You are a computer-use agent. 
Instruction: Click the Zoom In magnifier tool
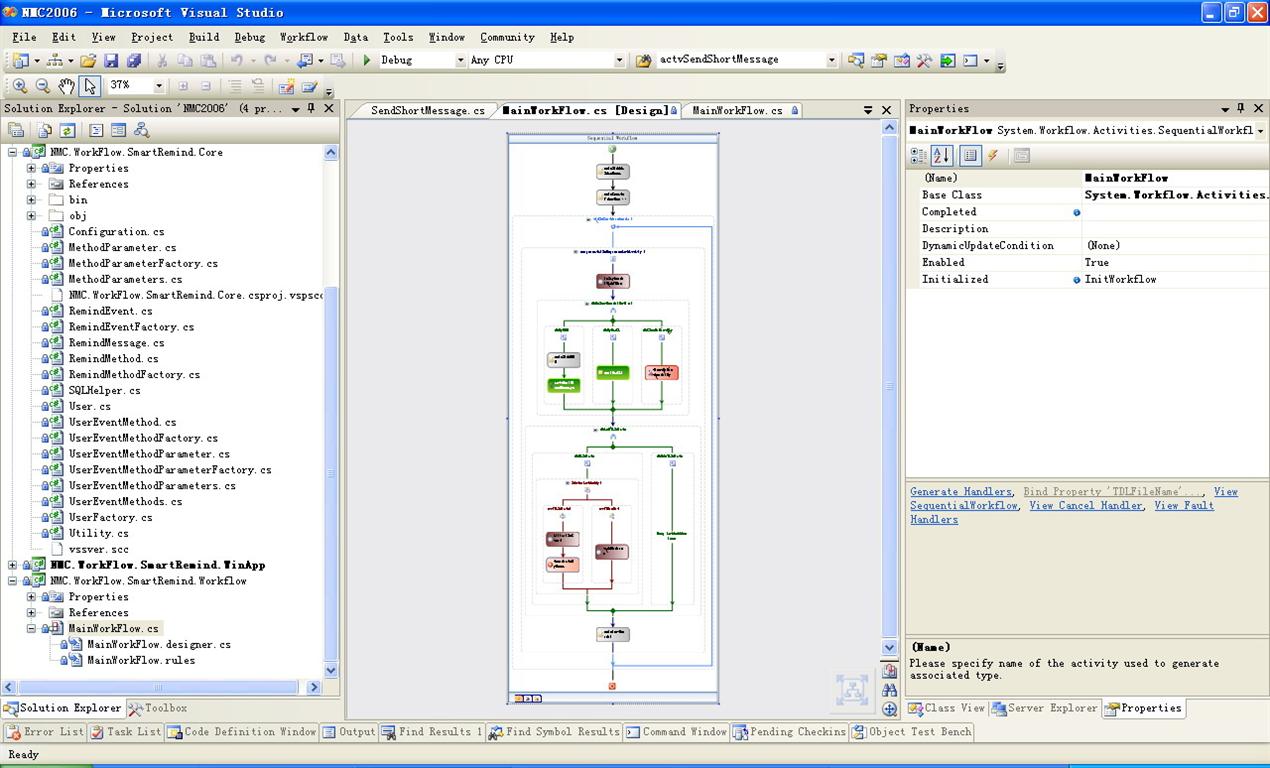(x=20, y=86)
